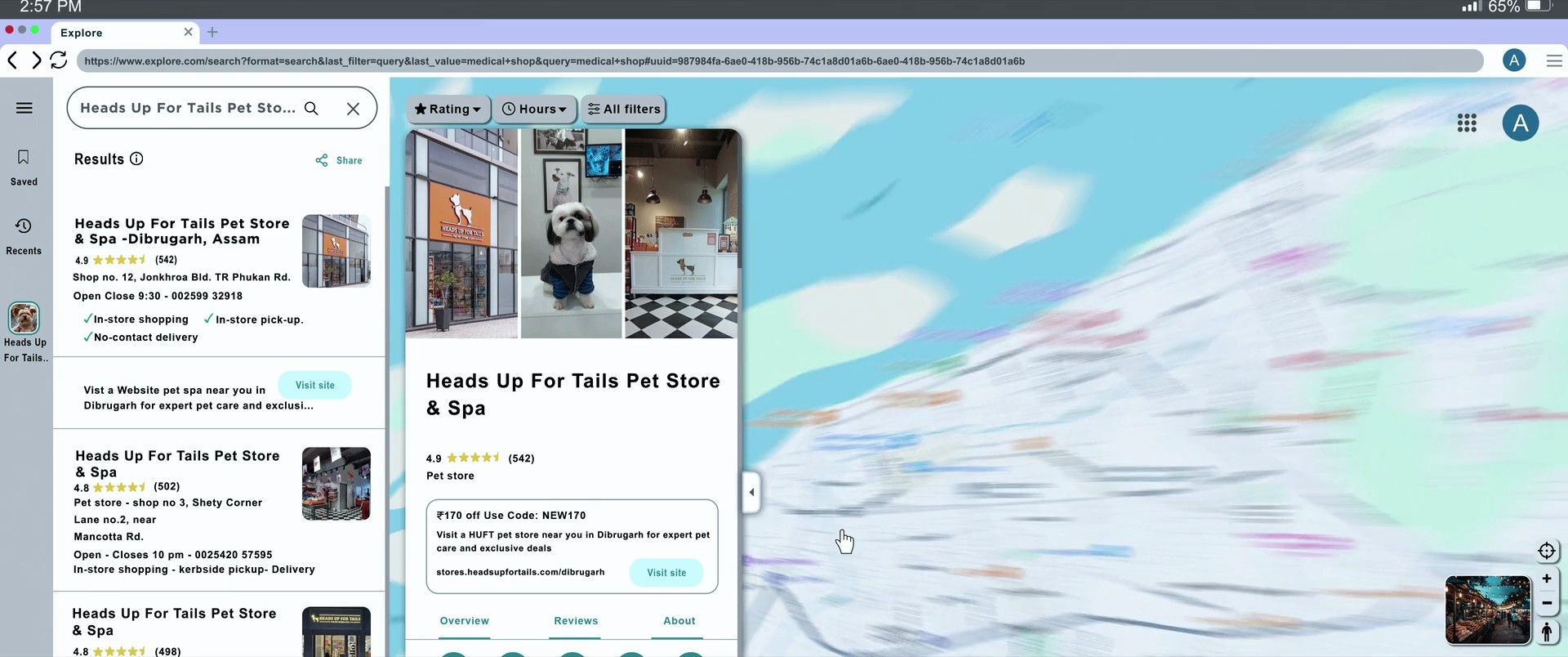Click the browser address bar
Viewport: 1568px width, 657px height.
[x=780, y=60]
